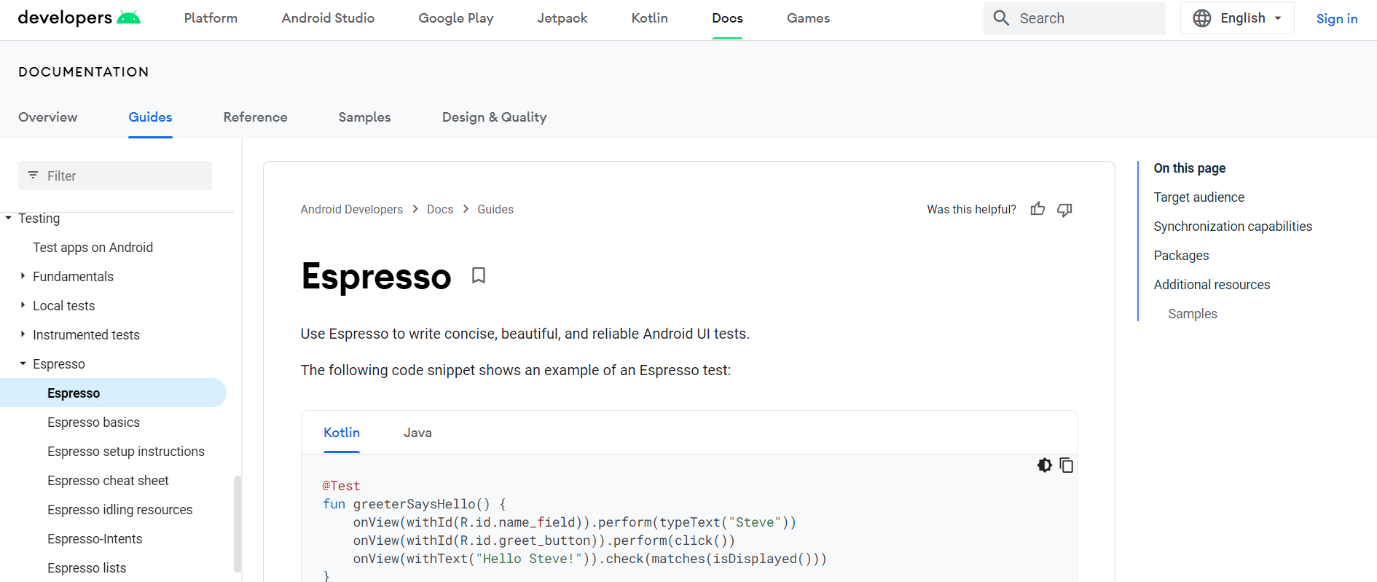
Task: Switch to the Overview tab
Action: (48, 117)
